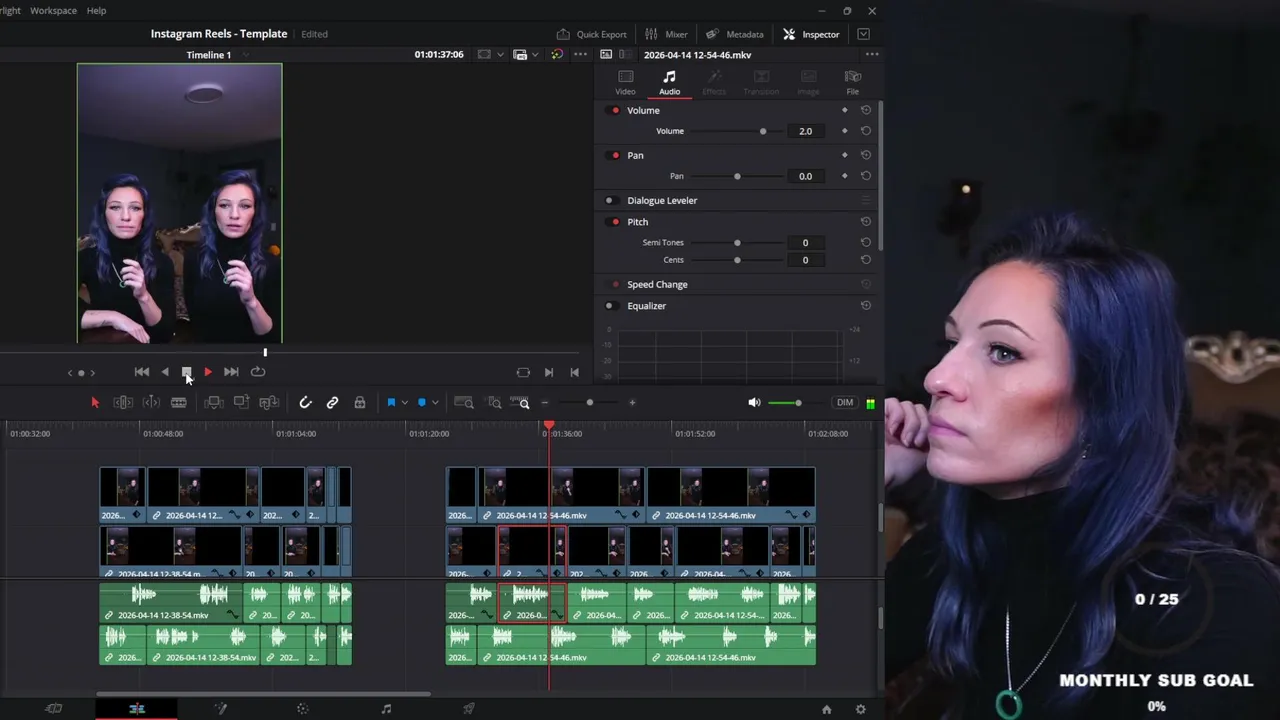
Task: Open the Workspace menu
Action: tap(53, 10)
